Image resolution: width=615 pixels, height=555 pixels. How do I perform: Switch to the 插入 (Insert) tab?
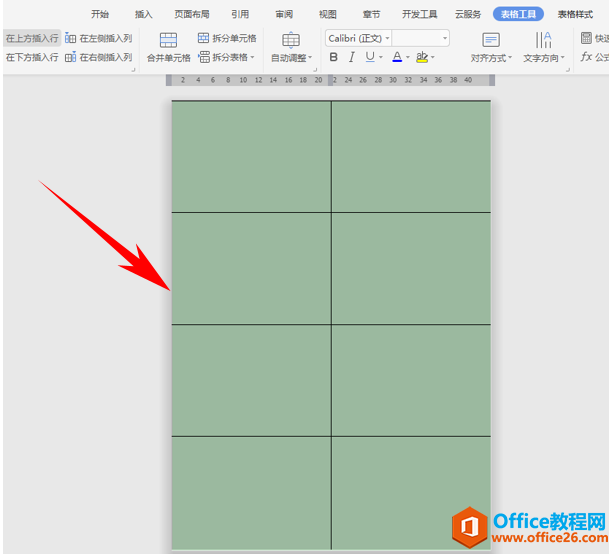144,15
